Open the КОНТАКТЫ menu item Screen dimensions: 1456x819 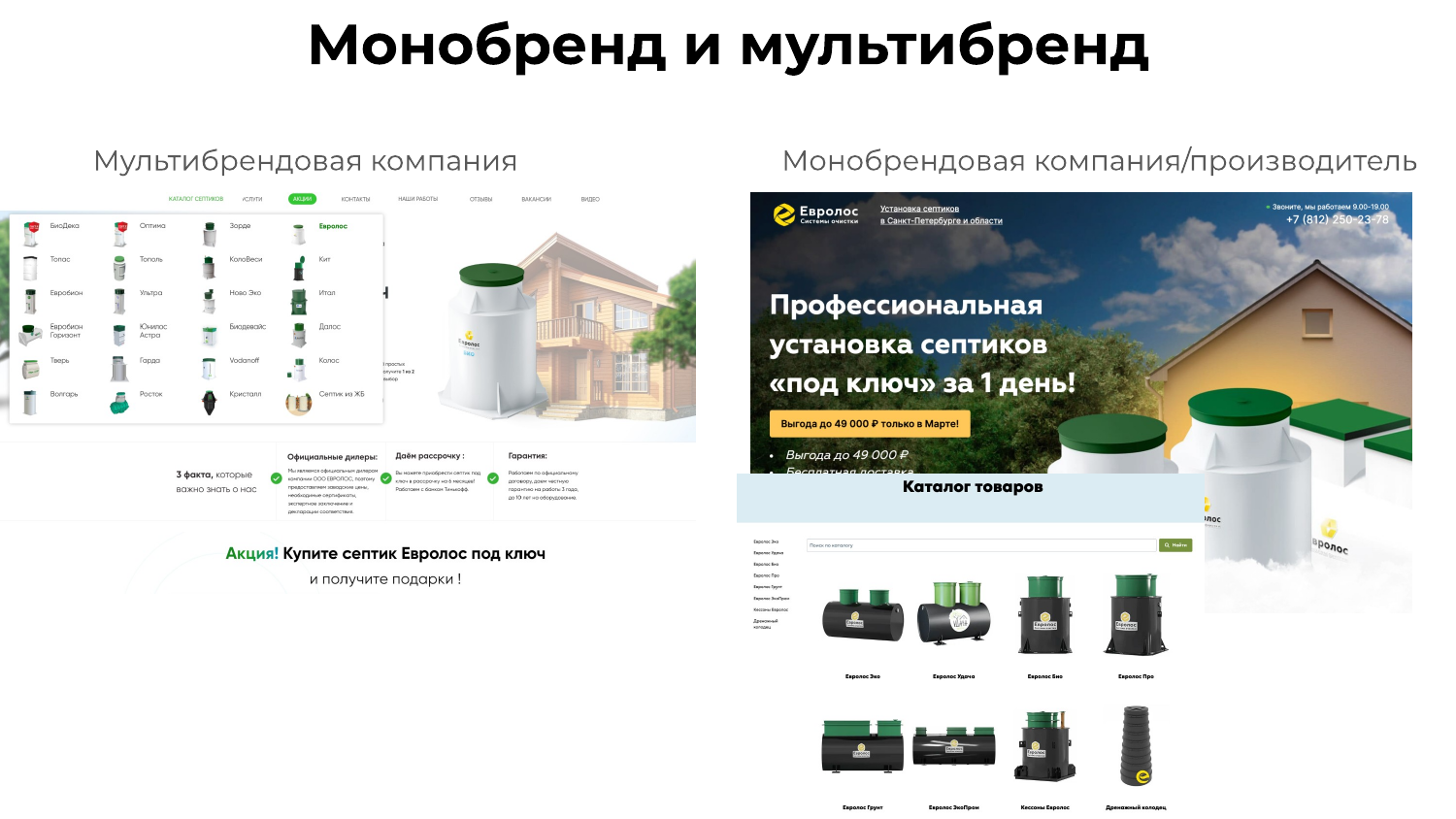356,199
